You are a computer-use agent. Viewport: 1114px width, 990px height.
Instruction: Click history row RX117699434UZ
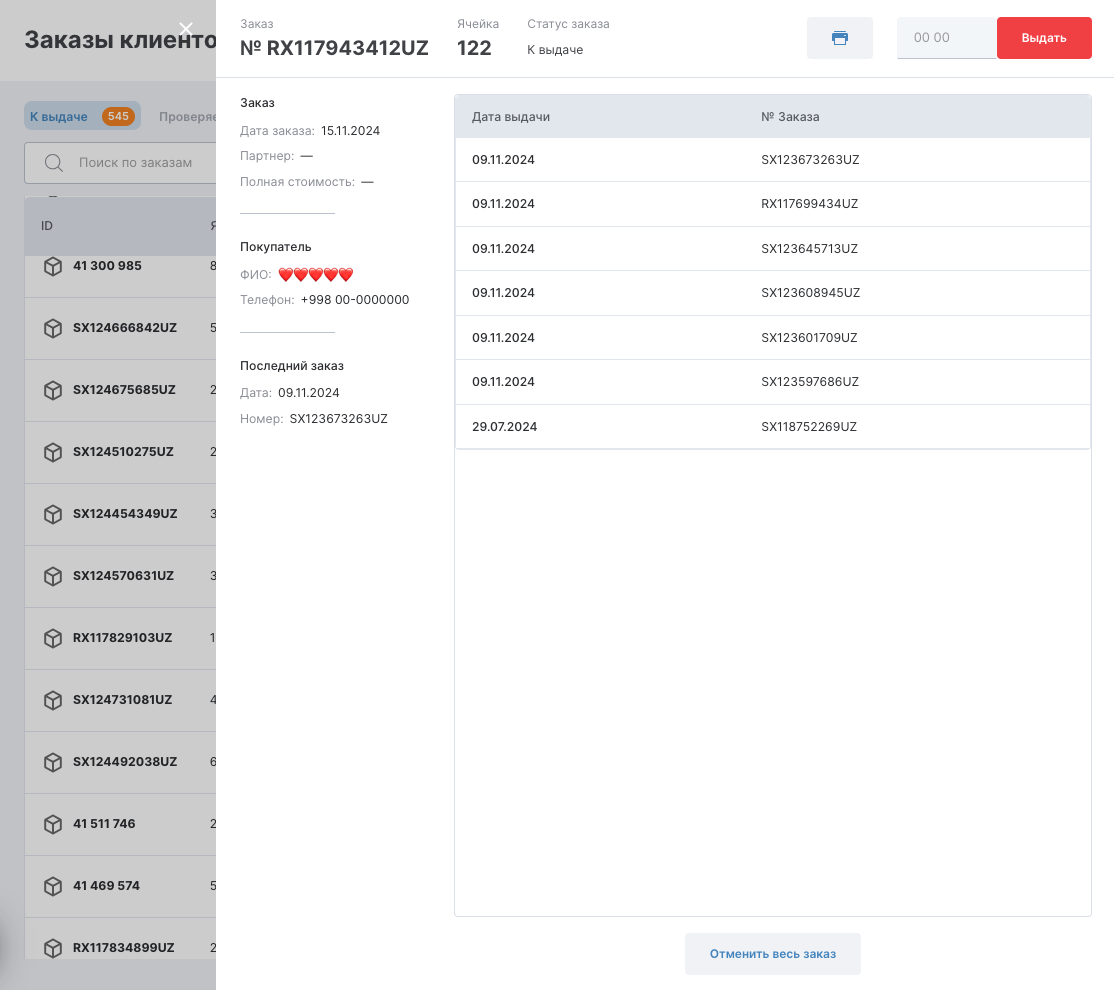pyautogui.click(x=772, y=204)
